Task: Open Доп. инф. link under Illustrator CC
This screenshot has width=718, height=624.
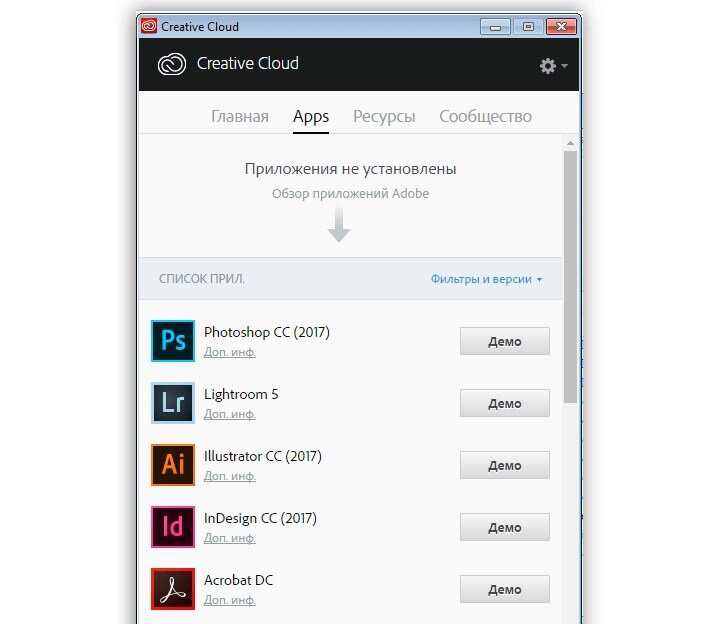Action: click(229, 476)
